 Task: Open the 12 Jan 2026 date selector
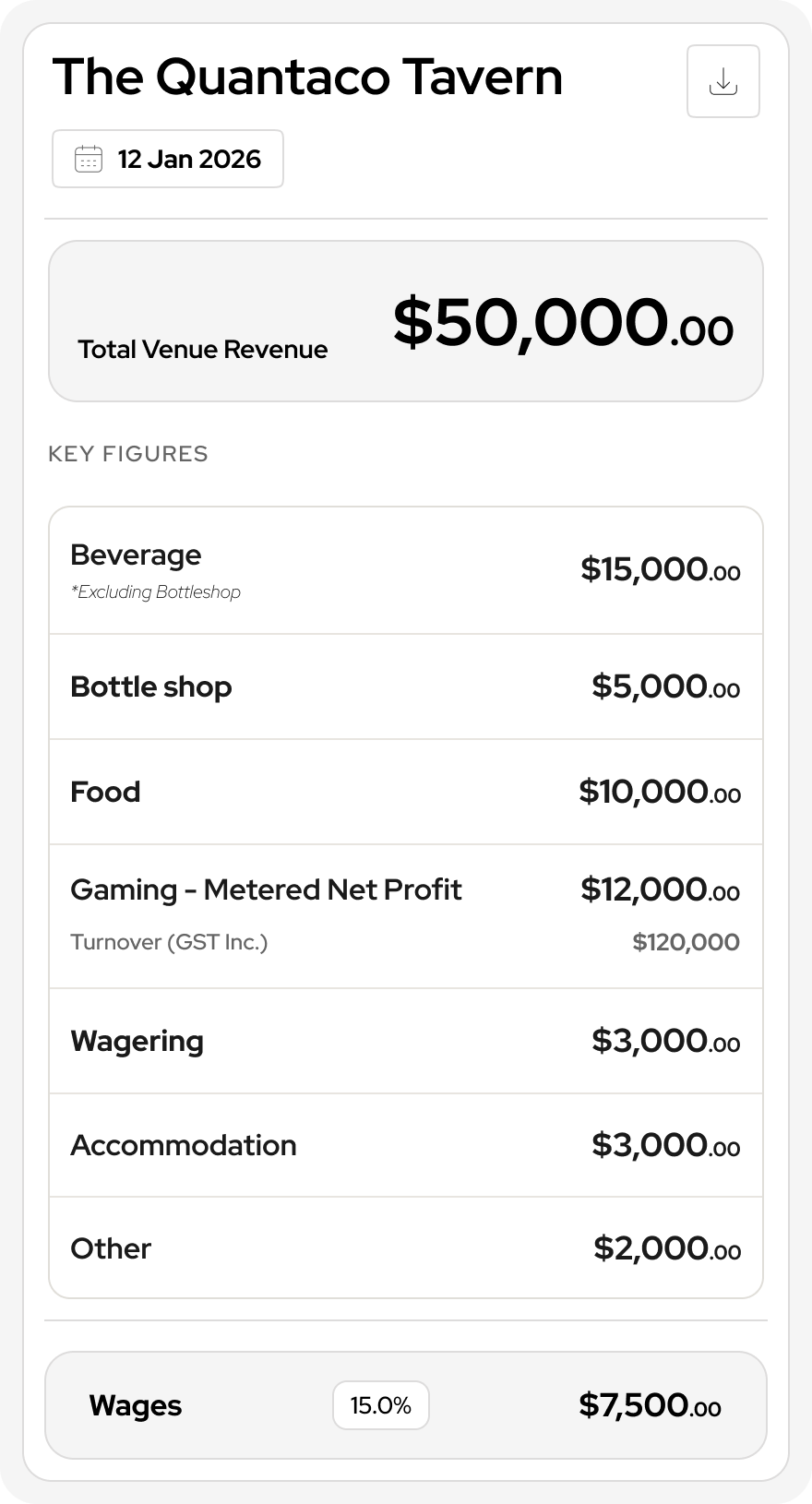(x=168, y=159)
